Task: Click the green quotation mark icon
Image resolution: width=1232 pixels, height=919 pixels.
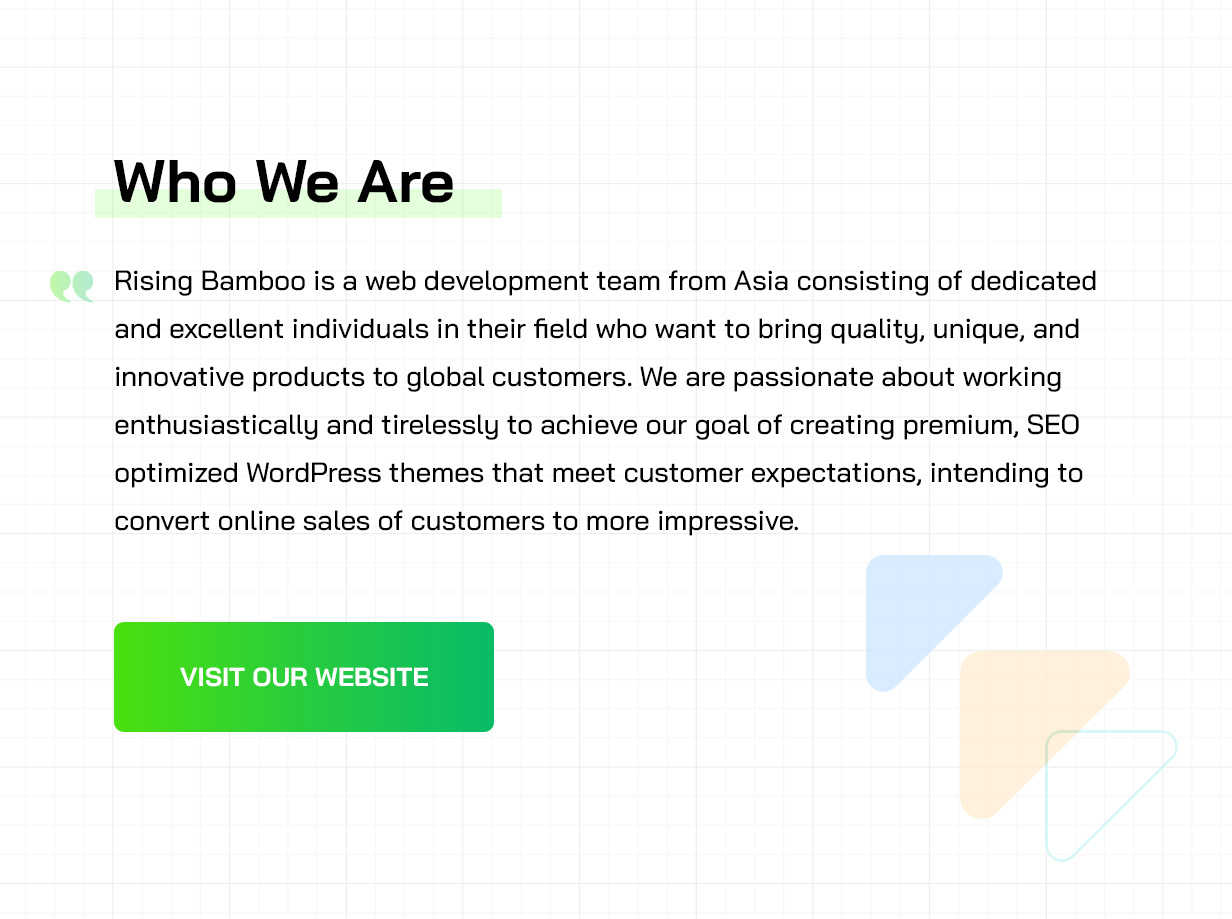Action: click(72, 286)
